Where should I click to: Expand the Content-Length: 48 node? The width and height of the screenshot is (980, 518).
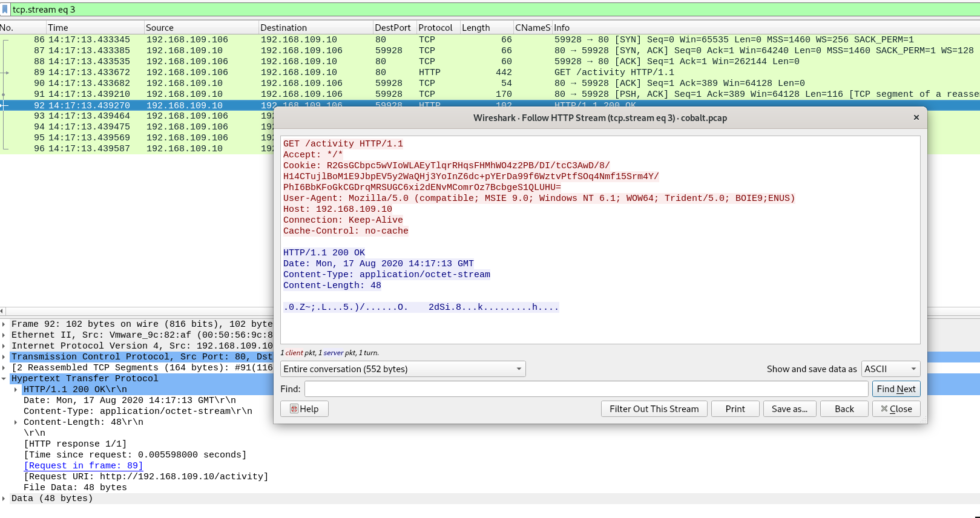tap(16, 422)
